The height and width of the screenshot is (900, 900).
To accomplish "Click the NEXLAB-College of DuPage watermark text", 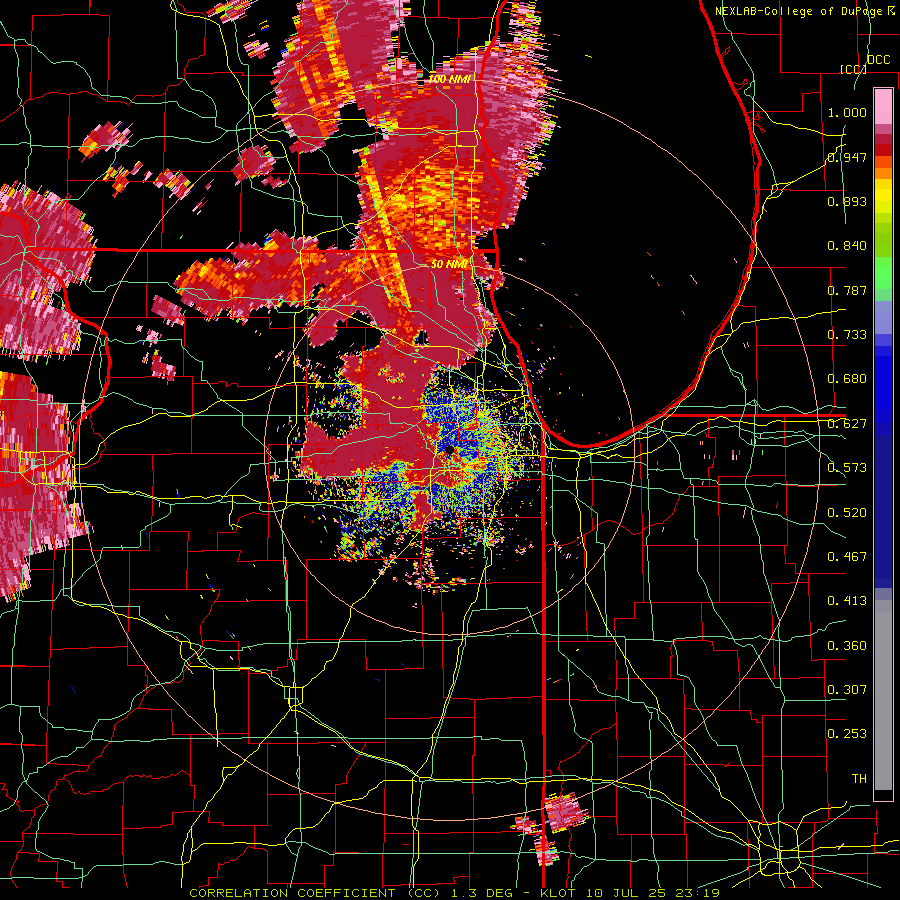I will [804, 11].
